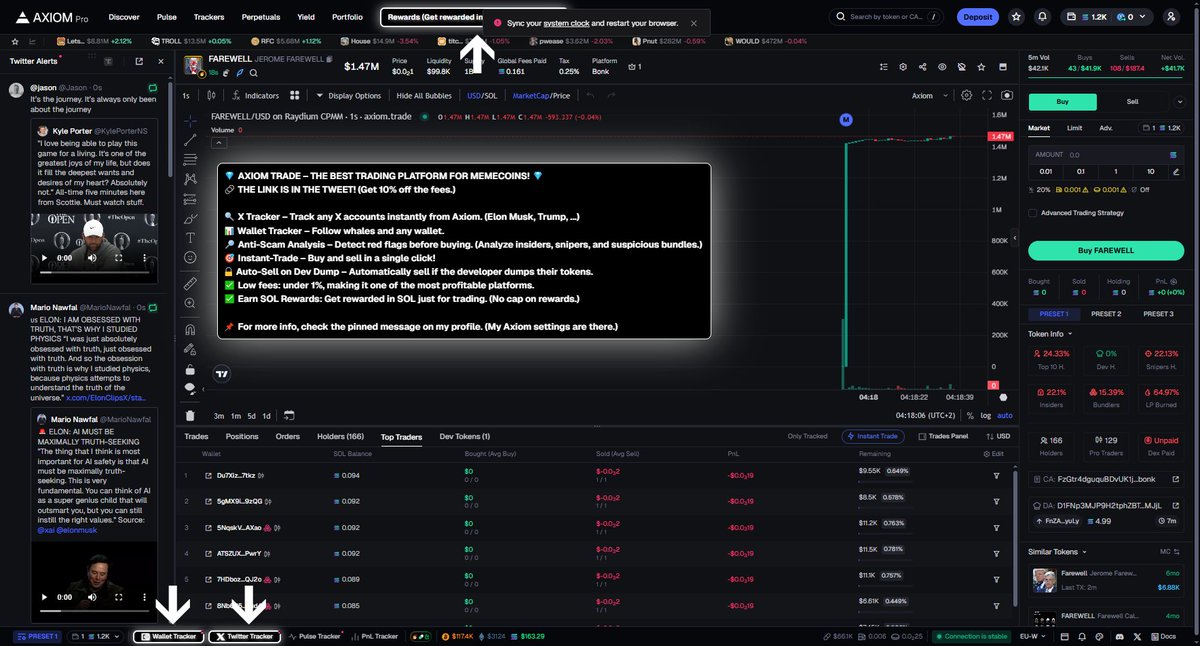Select the crosshair cursor tool on chart
The width and height of the screenshot is (1200, 646).
pos(190,120)
